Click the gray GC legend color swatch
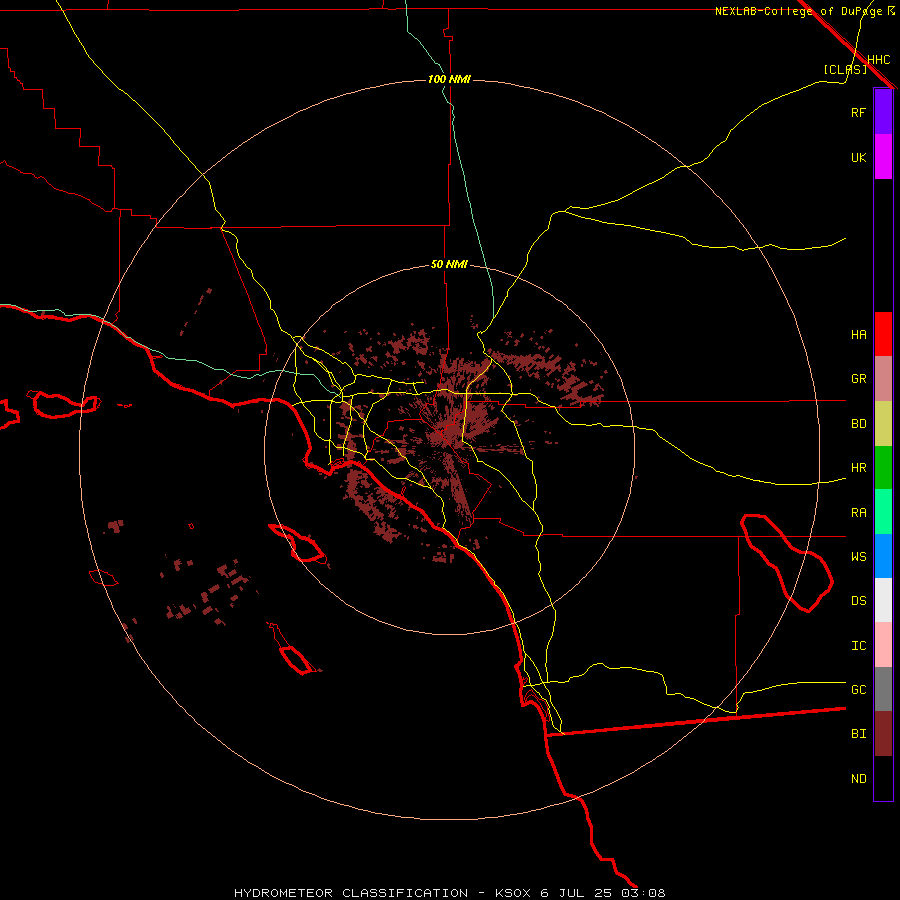The height and width of the screenshot is (900, 900). click(x=883, y=689)
